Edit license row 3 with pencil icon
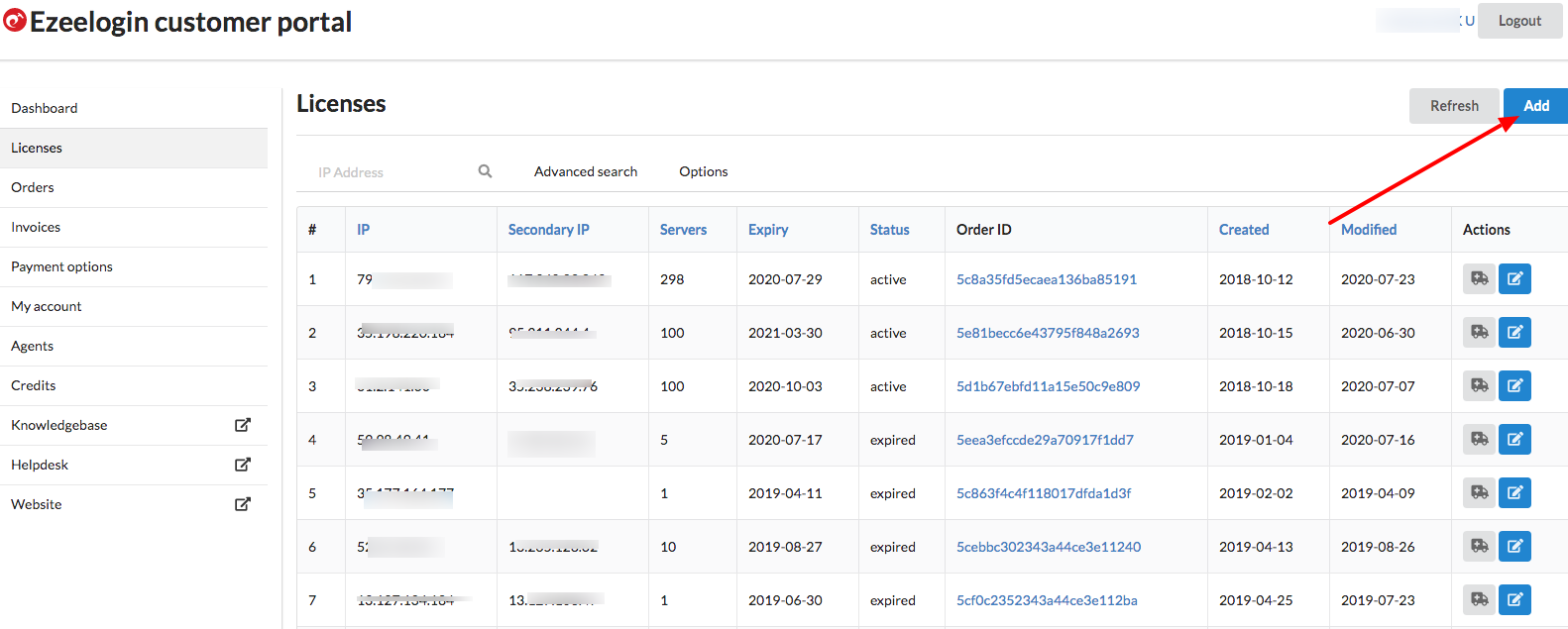The height and width of the screenshot is (629, 1568). point(1514,386)
